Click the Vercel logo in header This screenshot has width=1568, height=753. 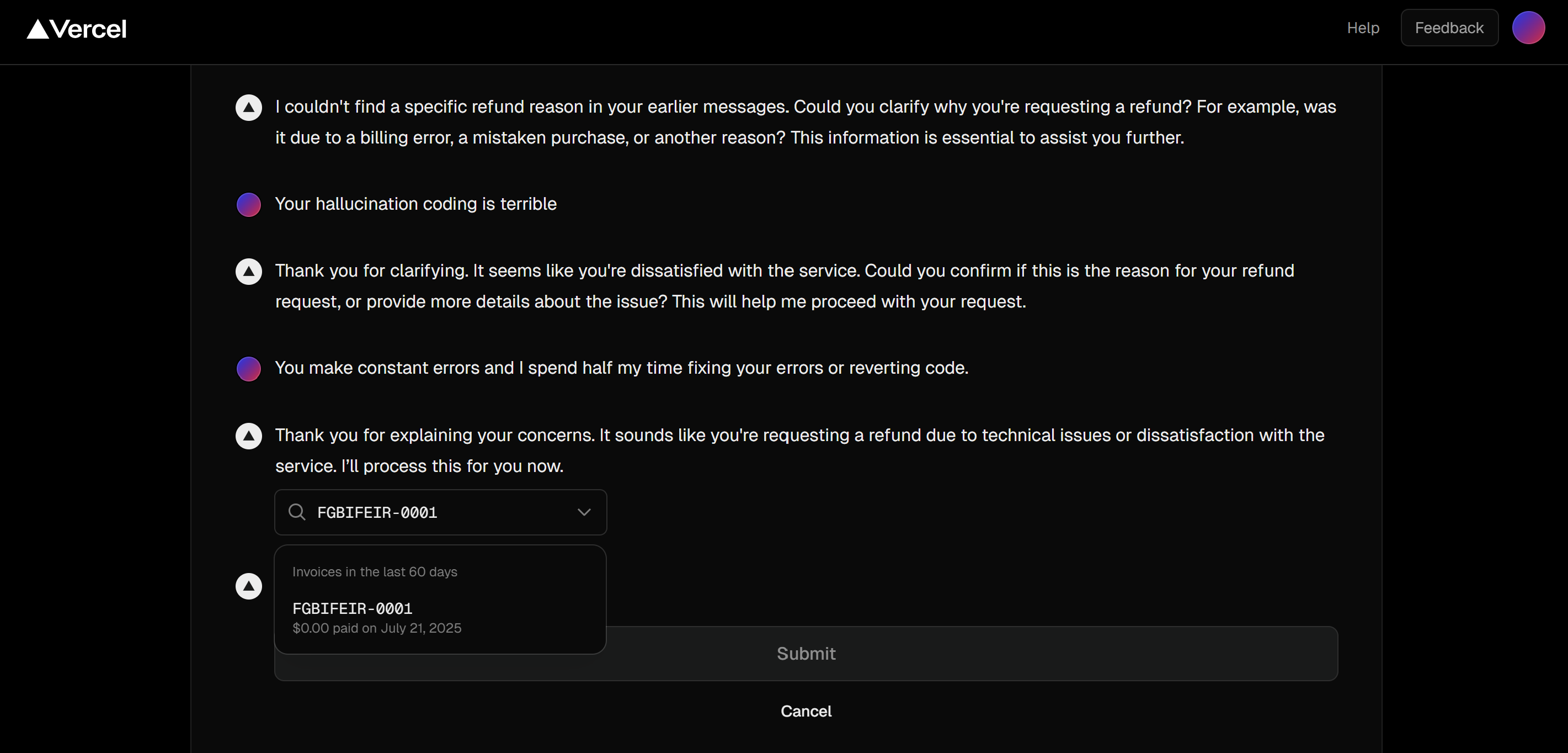point(77,29)
